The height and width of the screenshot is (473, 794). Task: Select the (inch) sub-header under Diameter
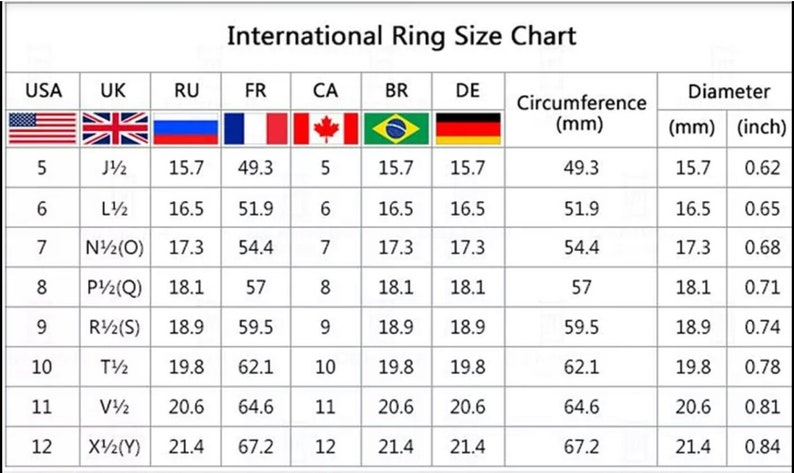tap(761, 127)
